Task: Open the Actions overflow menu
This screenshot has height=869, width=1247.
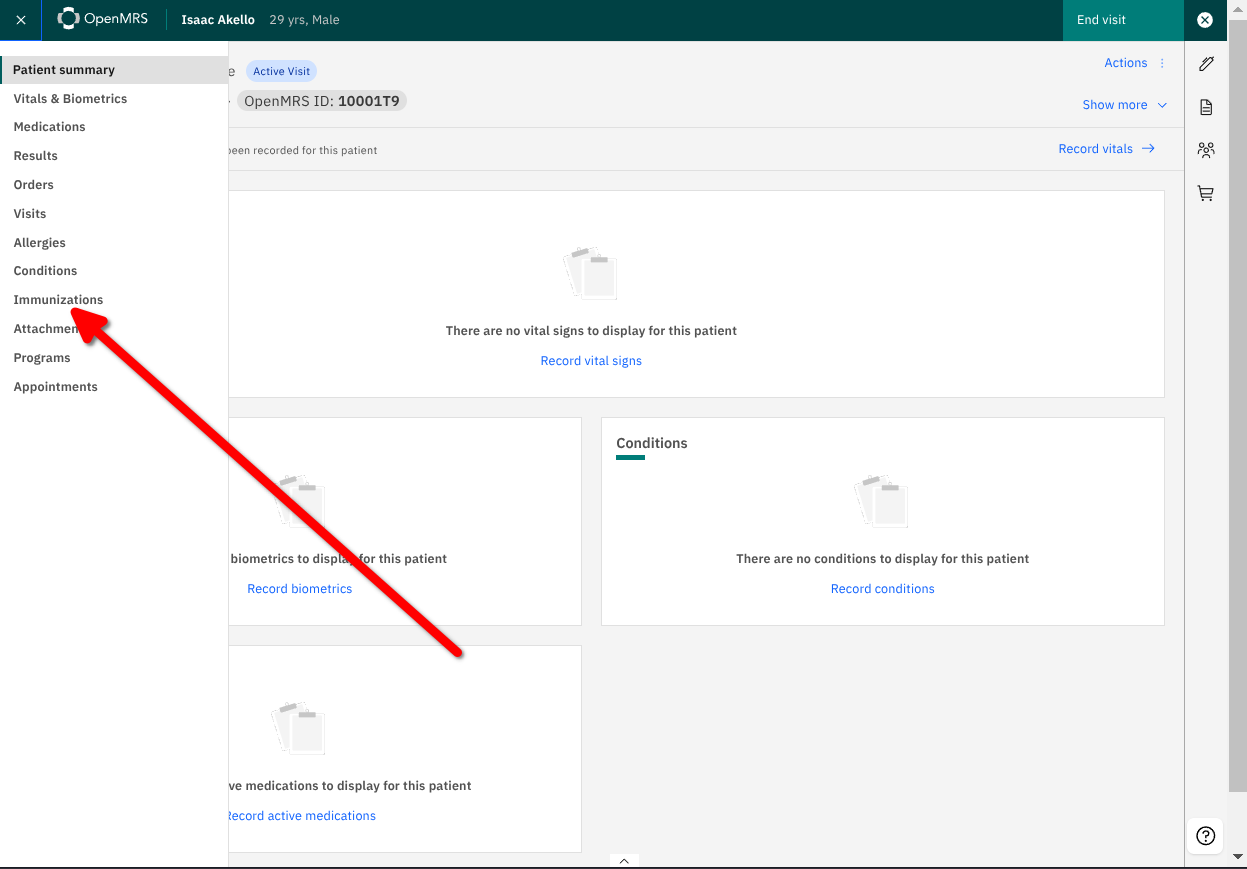Action: pos(1135,63)
